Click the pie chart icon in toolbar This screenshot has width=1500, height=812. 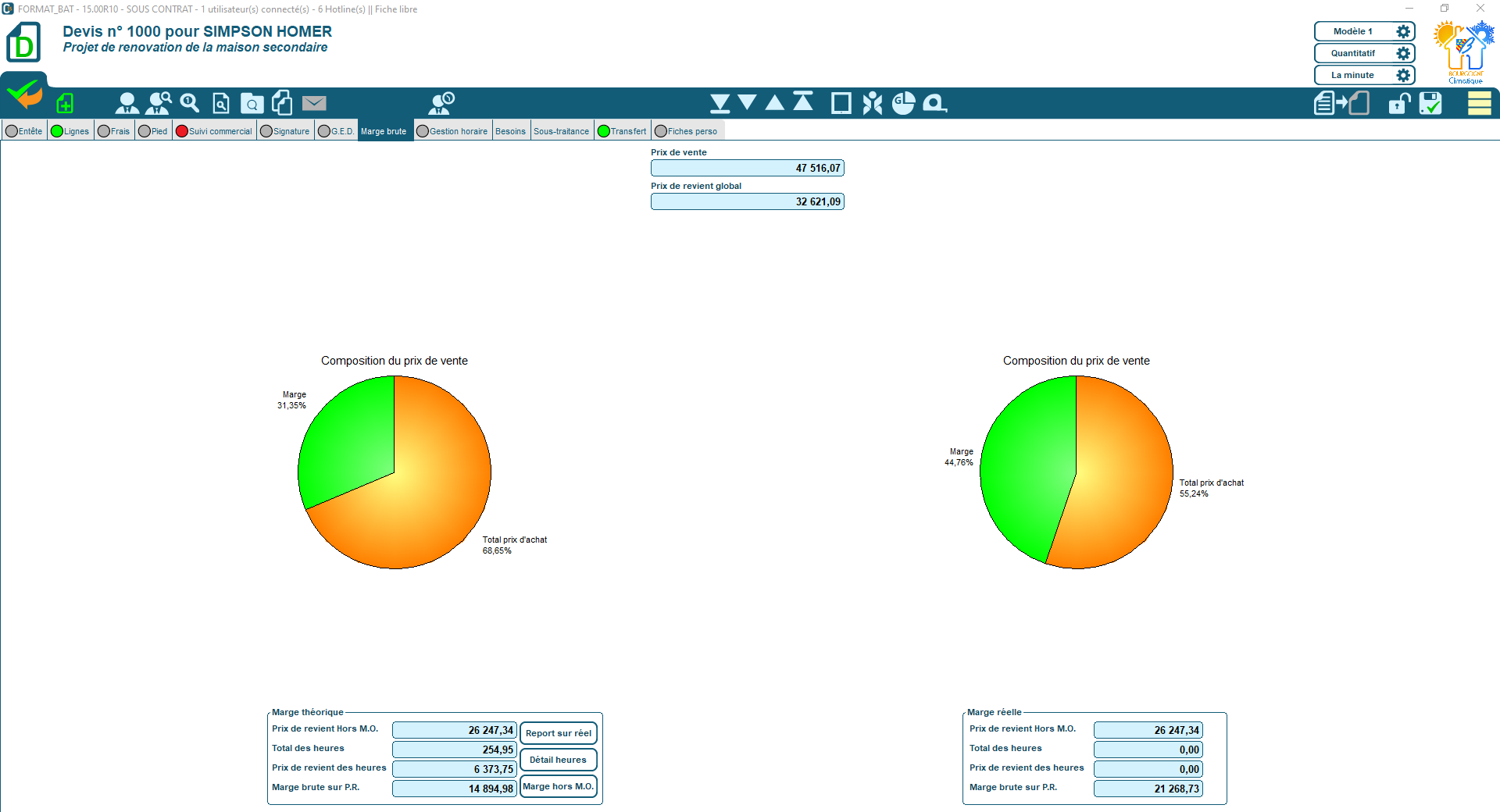tap(904, 103)
